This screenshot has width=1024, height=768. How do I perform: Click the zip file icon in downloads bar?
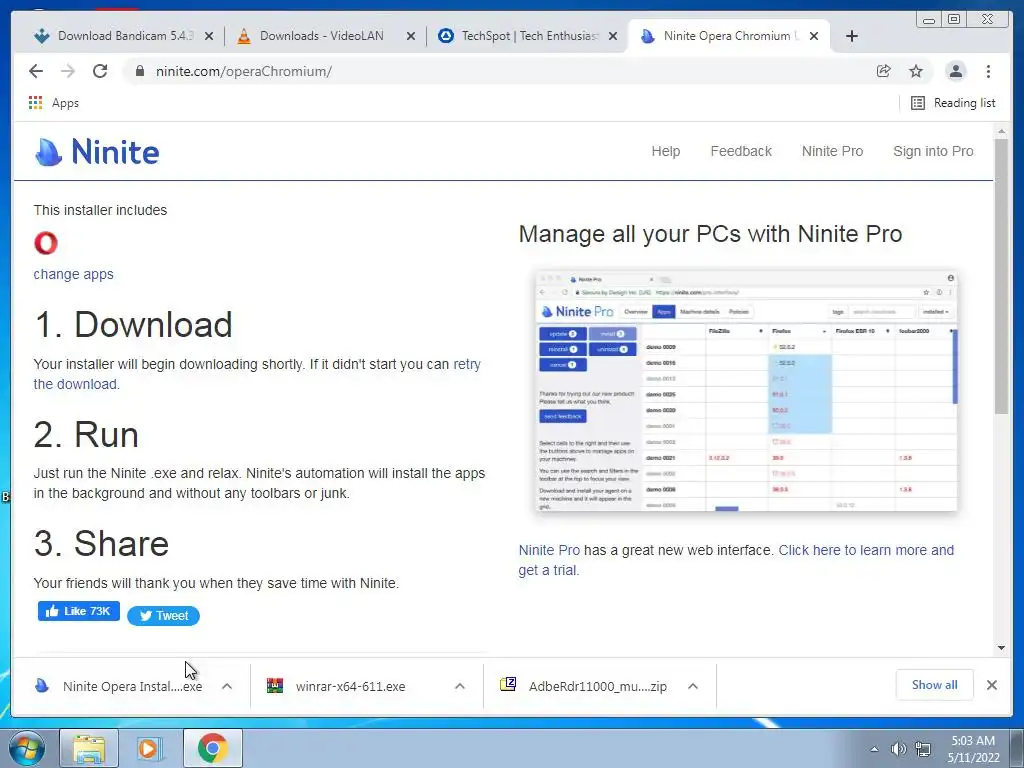coord(508,684)
